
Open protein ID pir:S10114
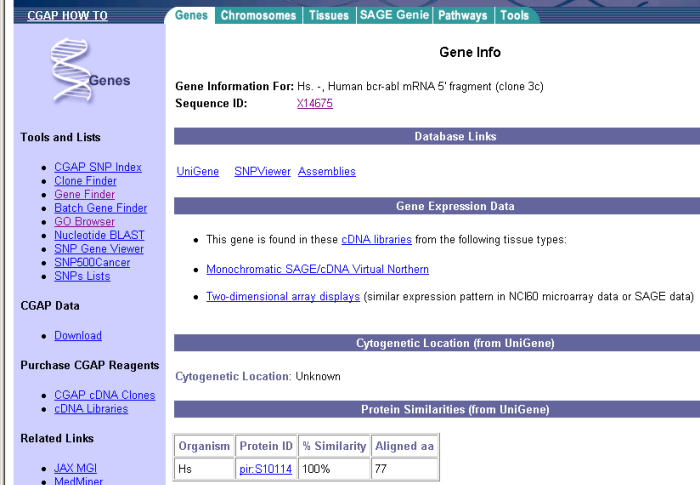(265, 468)
